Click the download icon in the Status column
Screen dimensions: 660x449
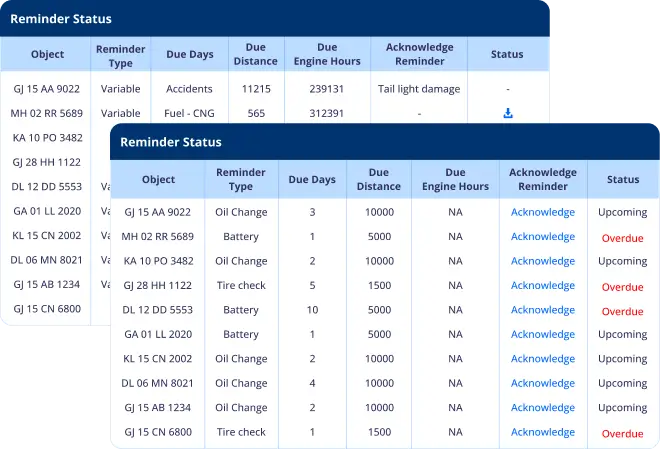[x=507, y=113]
